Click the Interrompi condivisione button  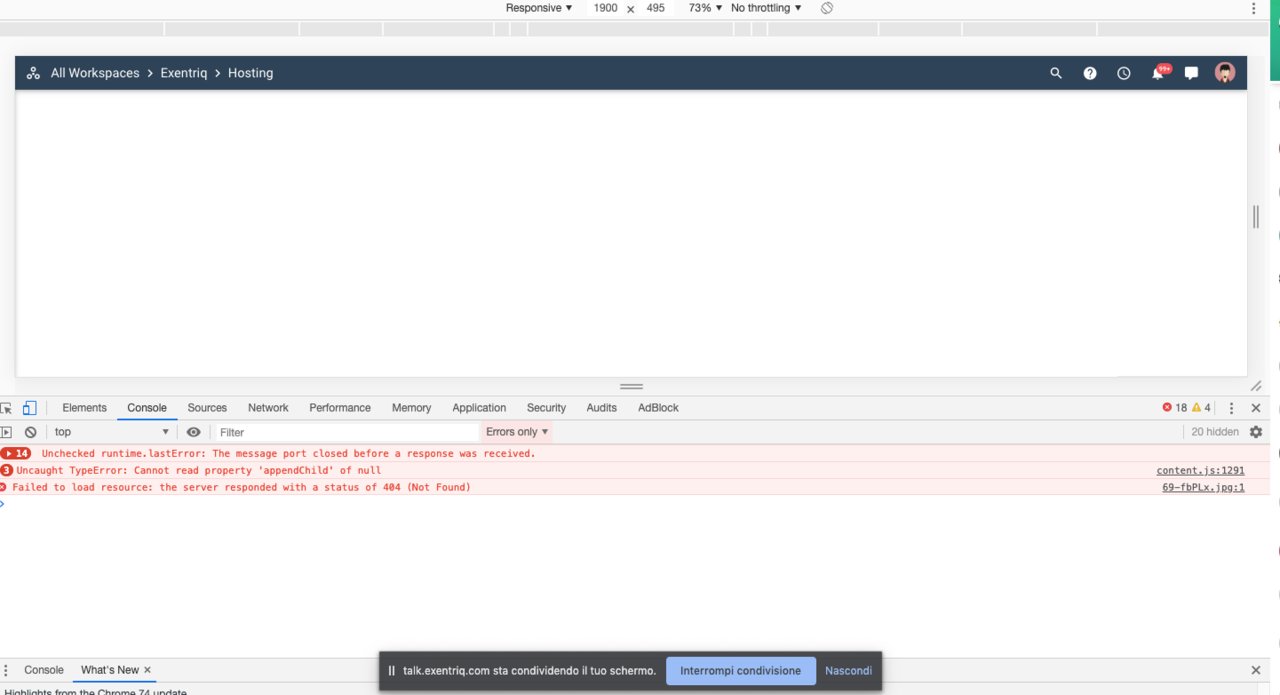[740, 671]
